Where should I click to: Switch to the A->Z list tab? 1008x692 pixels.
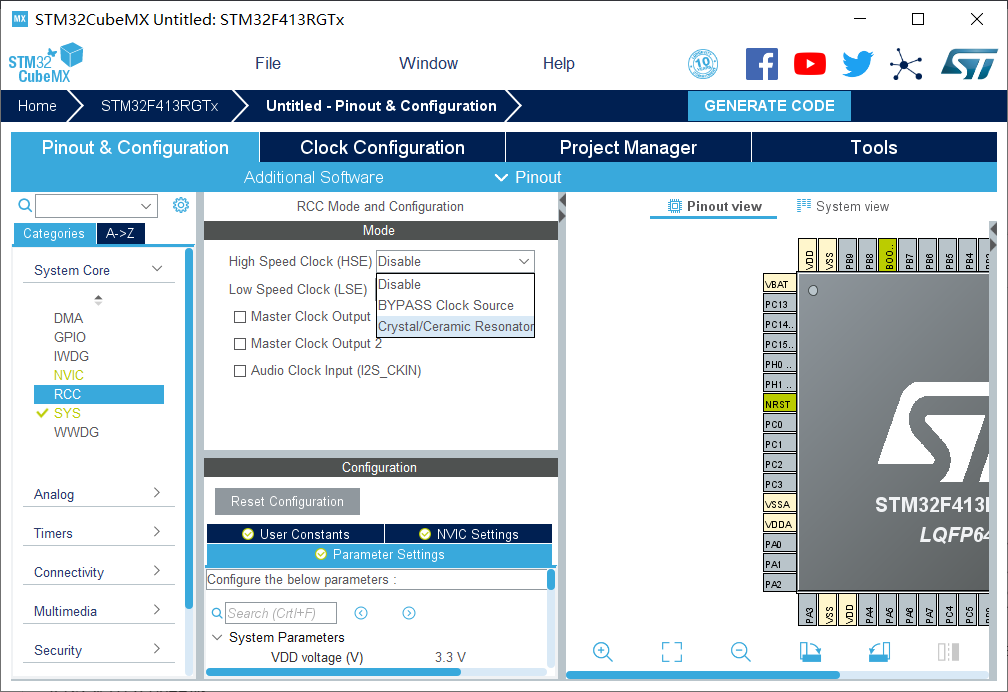120,233
